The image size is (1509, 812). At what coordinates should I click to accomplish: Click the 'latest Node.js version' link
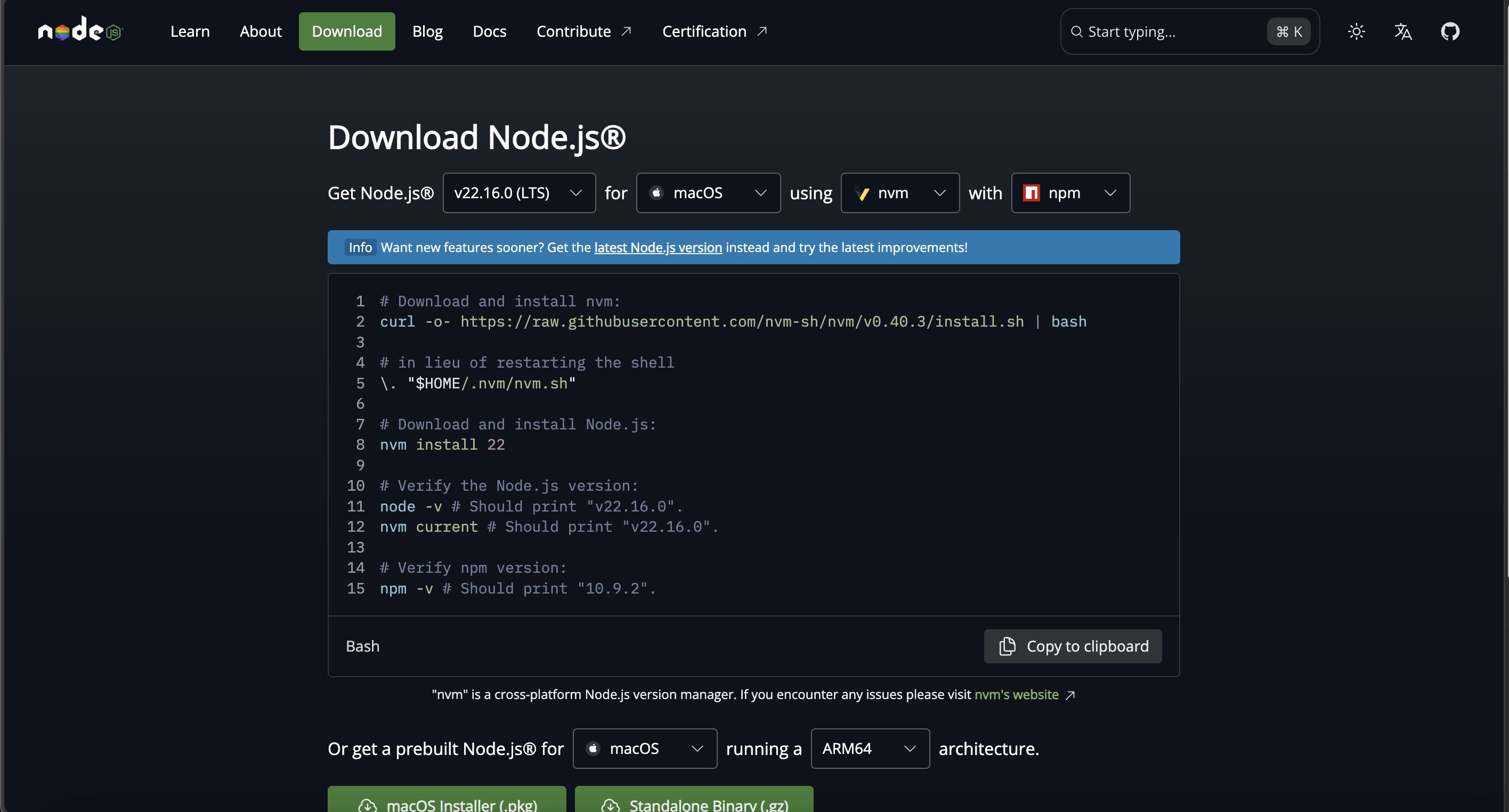(658, 247)
